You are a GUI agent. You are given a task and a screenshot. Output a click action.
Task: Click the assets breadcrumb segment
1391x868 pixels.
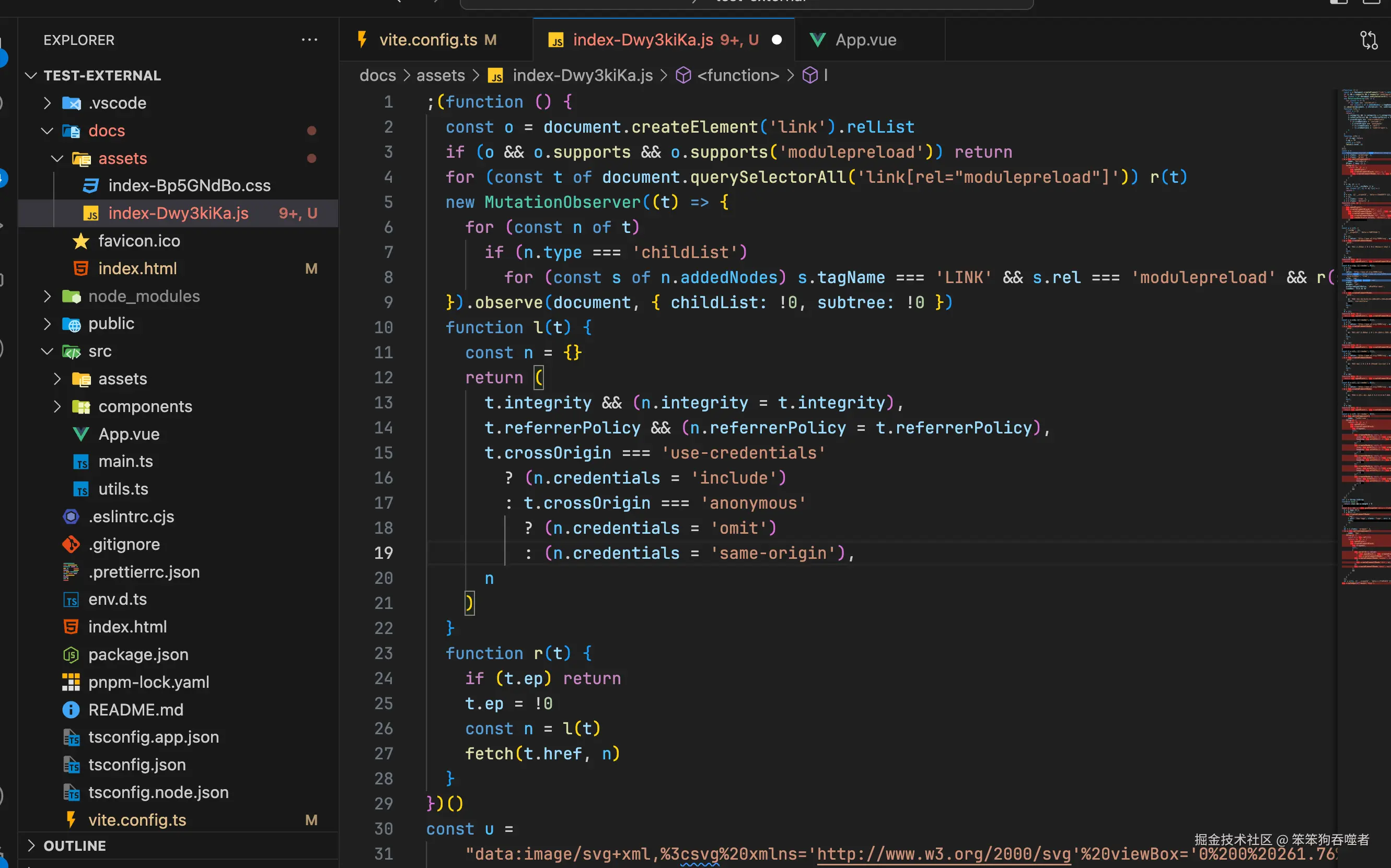(x=440, y=75)
